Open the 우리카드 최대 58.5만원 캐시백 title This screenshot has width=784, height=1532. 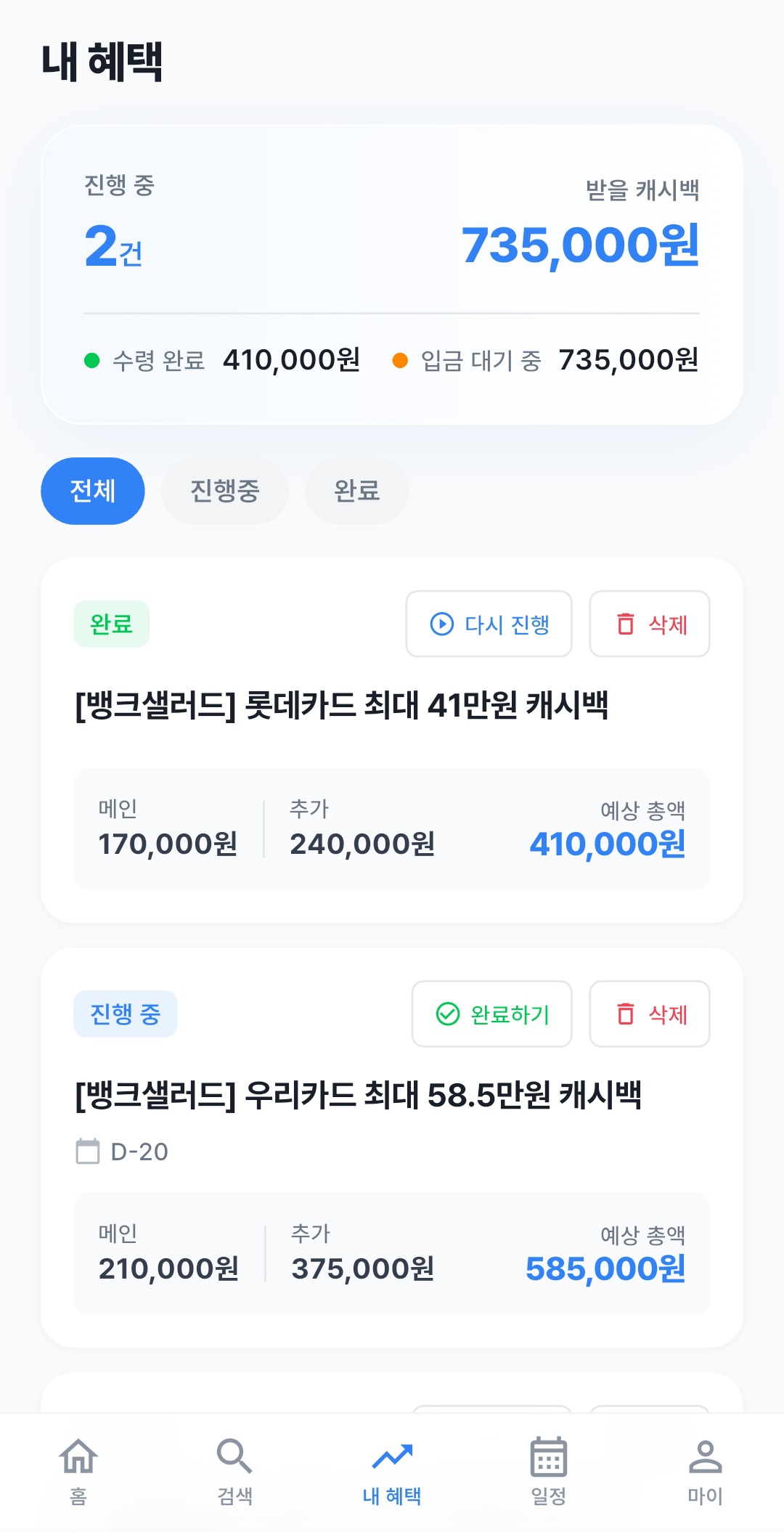[359, 1095]
